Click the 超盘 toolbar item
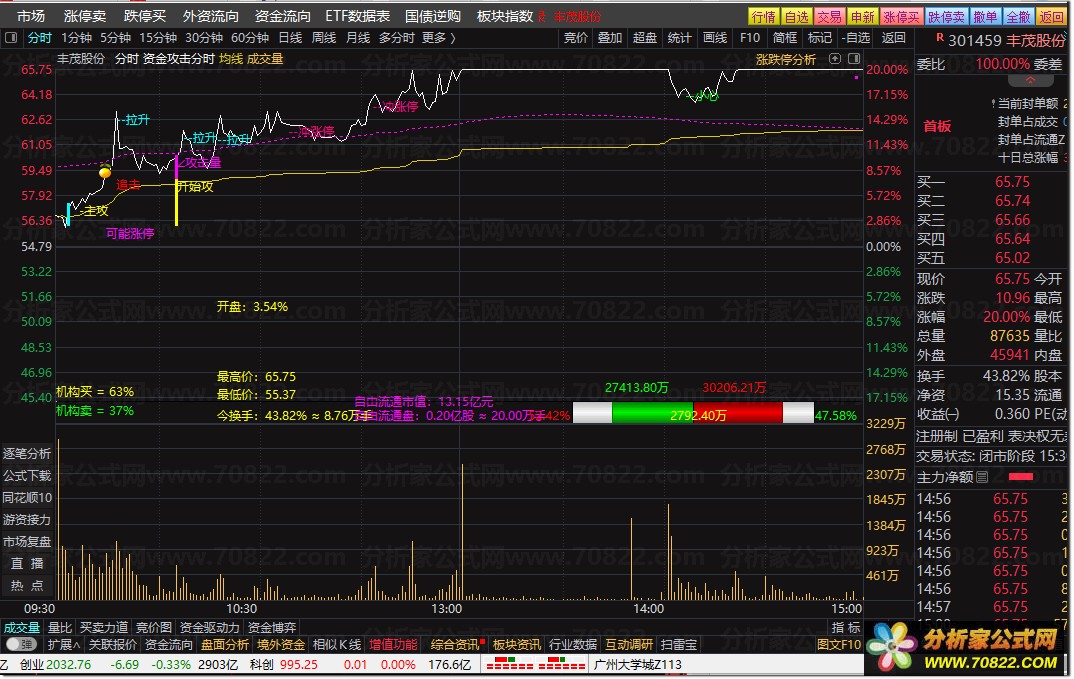The width and height of the screenshot is (1074, 679). [645, 38]
